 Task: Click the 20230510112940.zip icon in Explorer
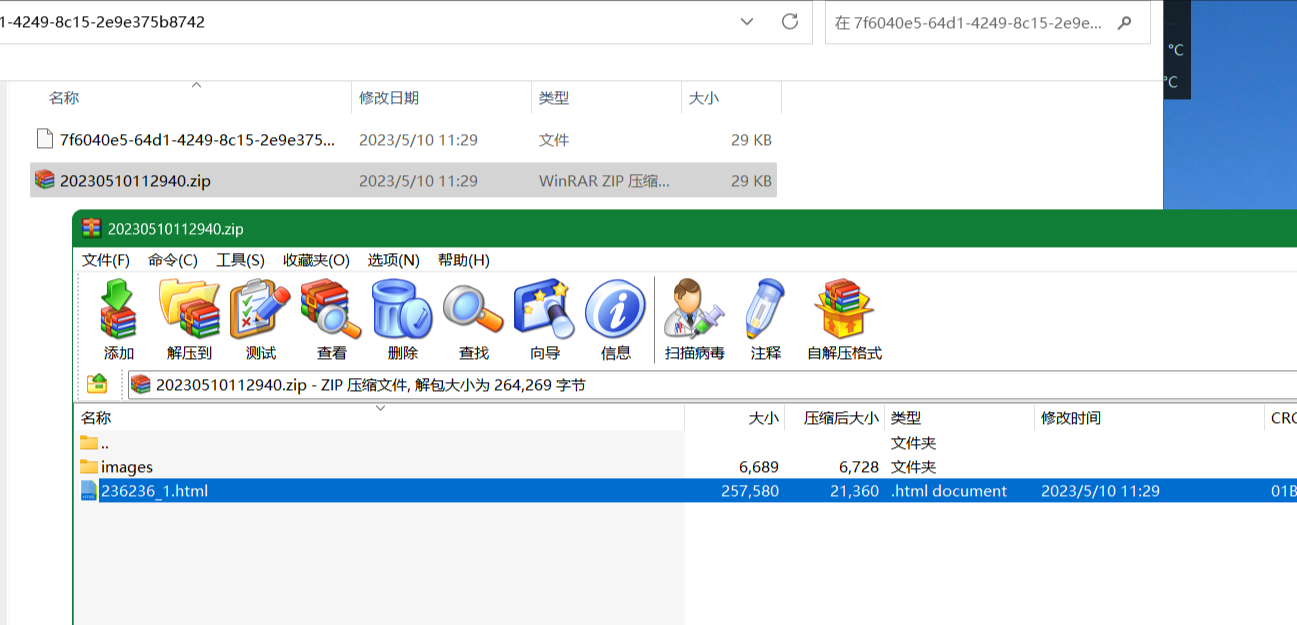pyautogui.click(x=44, y=180)
